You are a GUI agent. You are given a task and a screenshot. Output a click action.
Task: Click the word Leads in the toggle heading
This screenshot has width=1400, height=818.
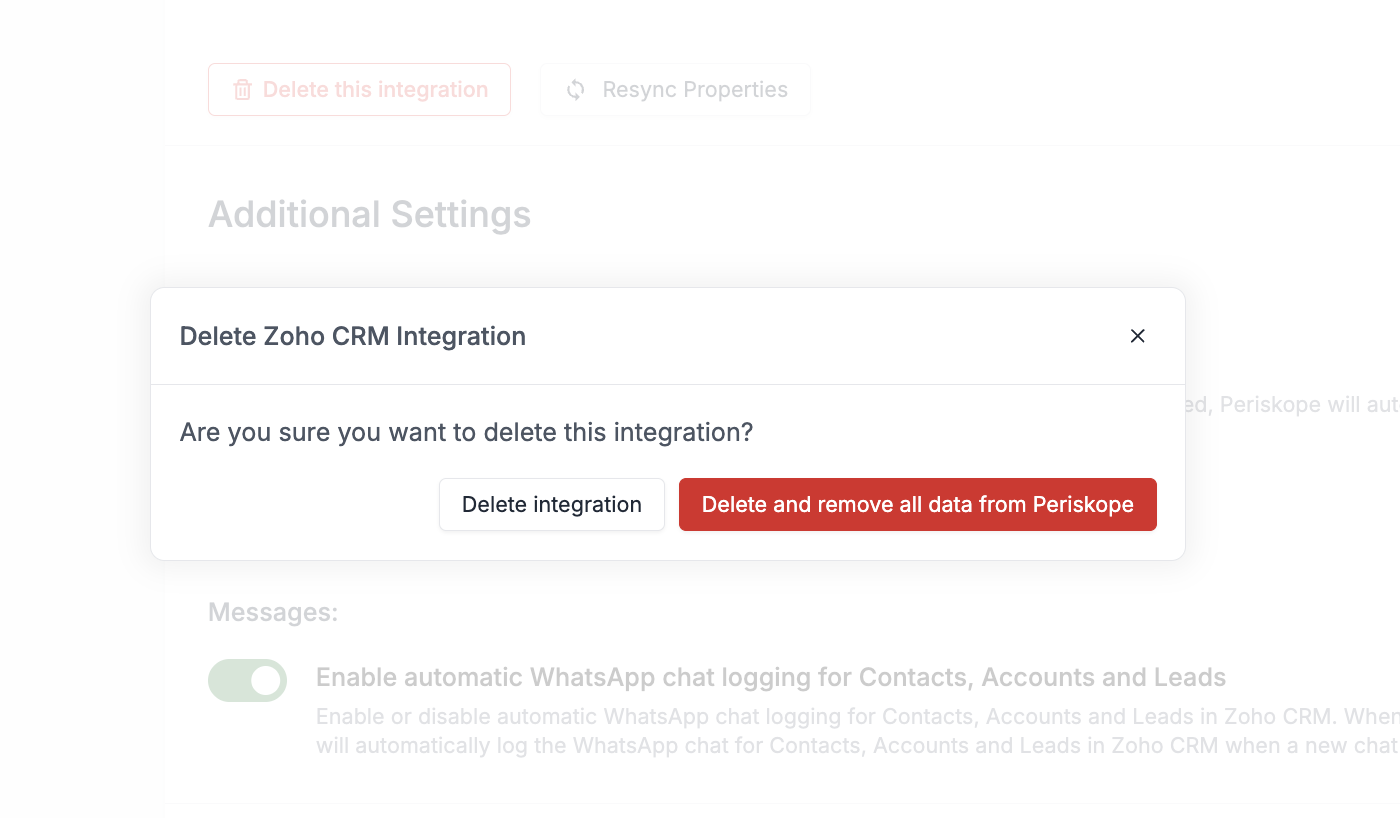[x=1192, y=678]
